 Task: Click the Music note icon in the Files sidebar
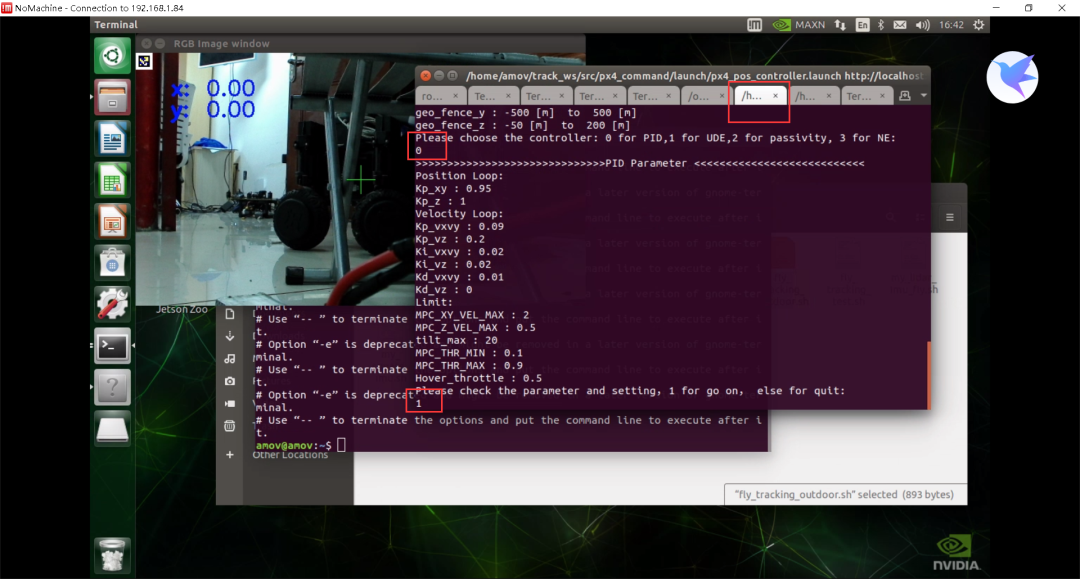coord(230,359)
